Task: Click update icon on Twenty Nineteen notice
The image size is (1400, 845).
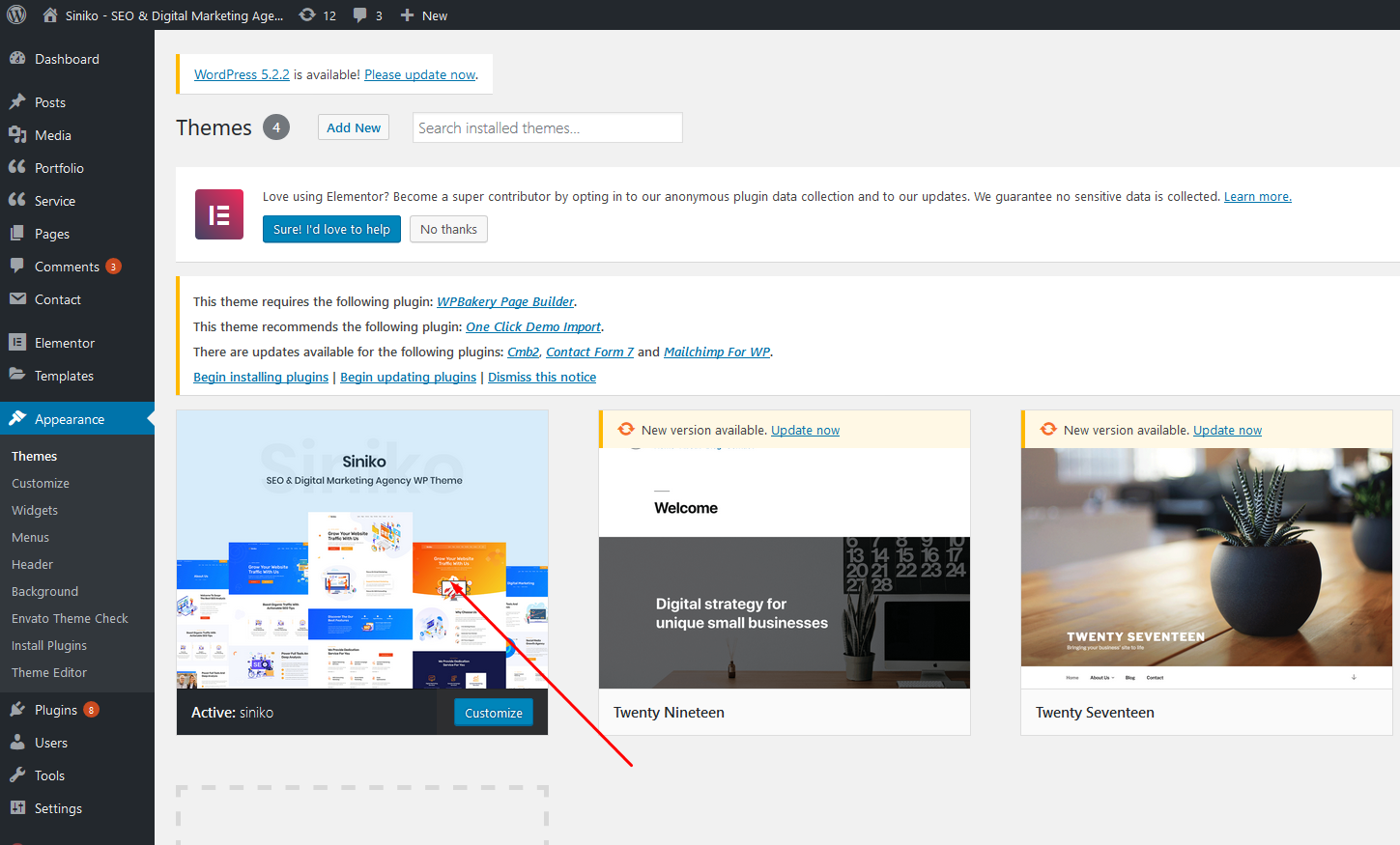Action: coord(626,429)
